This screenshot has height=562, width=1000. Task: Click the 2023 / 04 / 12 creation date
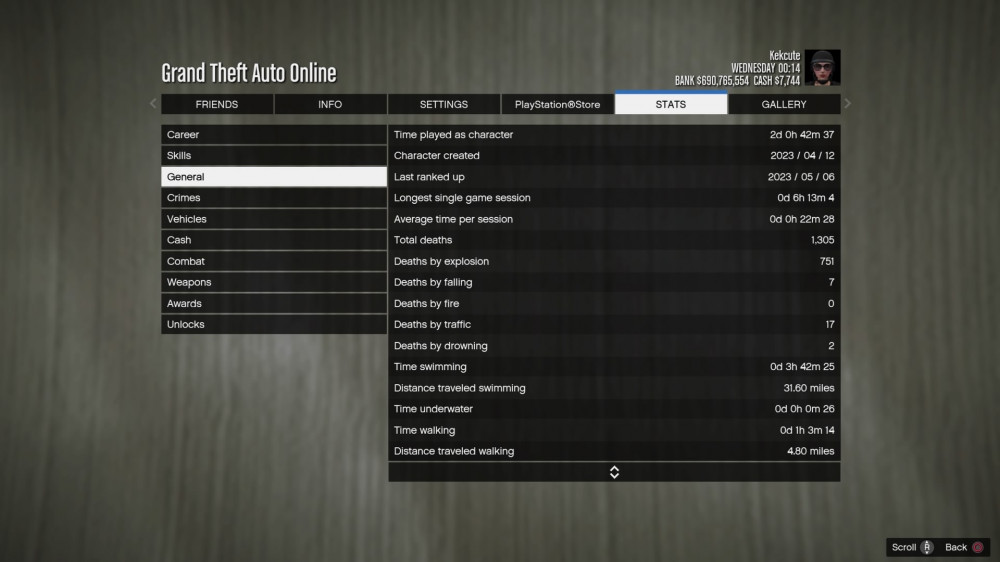click(802, 156)
